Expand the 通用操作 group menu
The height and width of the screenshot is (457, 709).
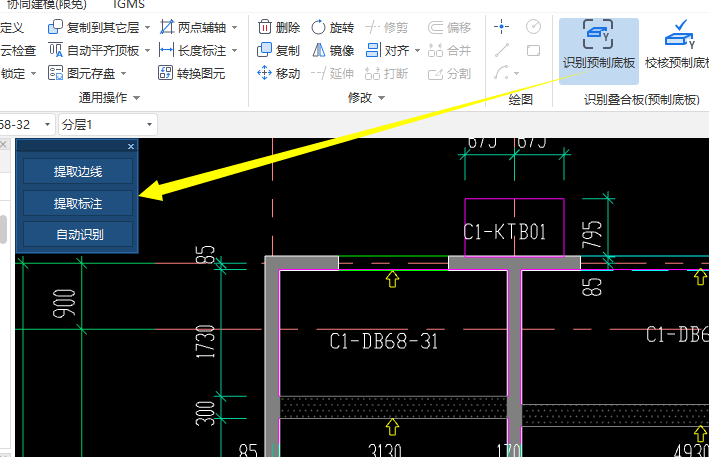click(136, 98)
